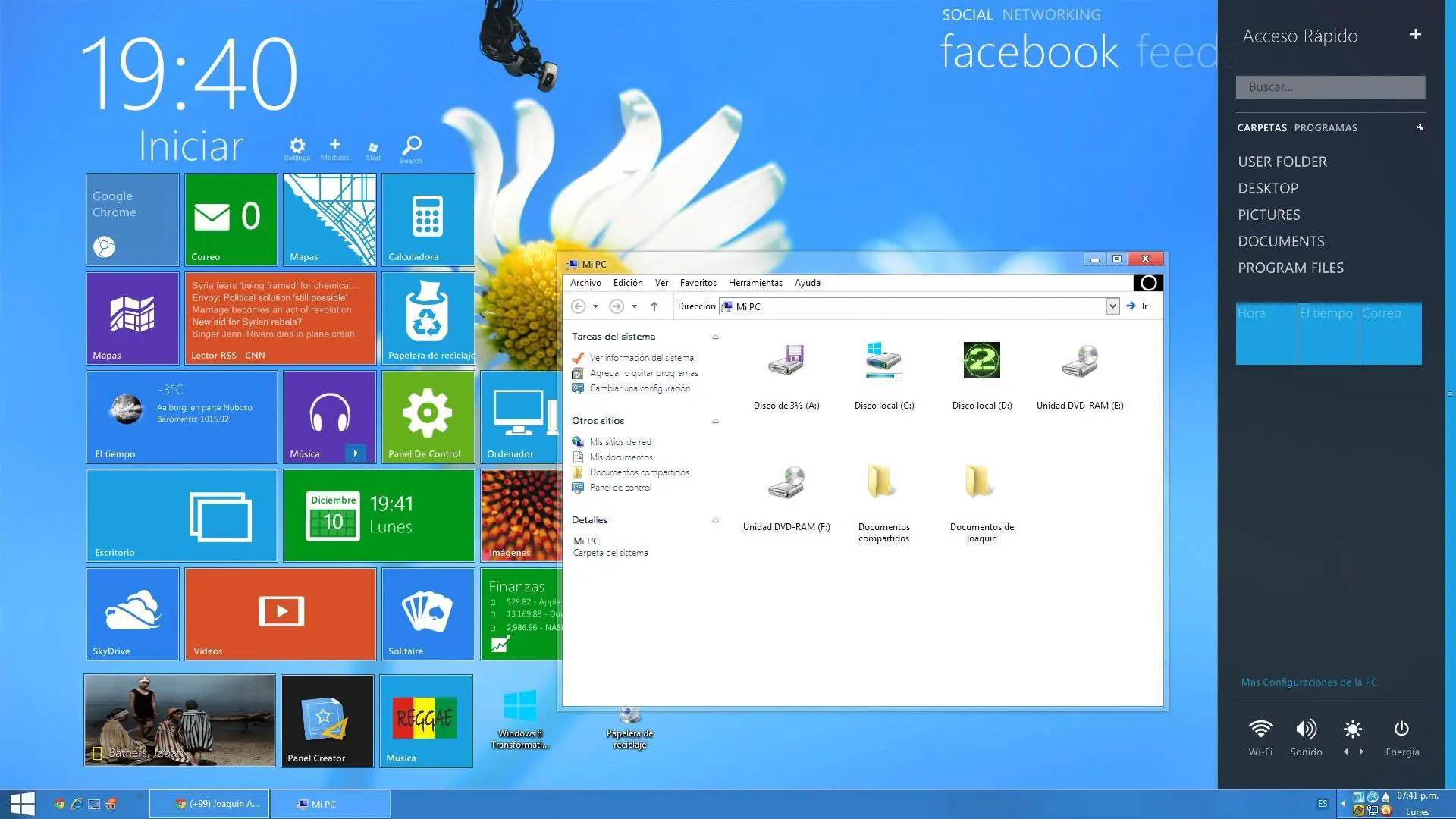
Task: Open the Música headphones tile
Action: 330,417
